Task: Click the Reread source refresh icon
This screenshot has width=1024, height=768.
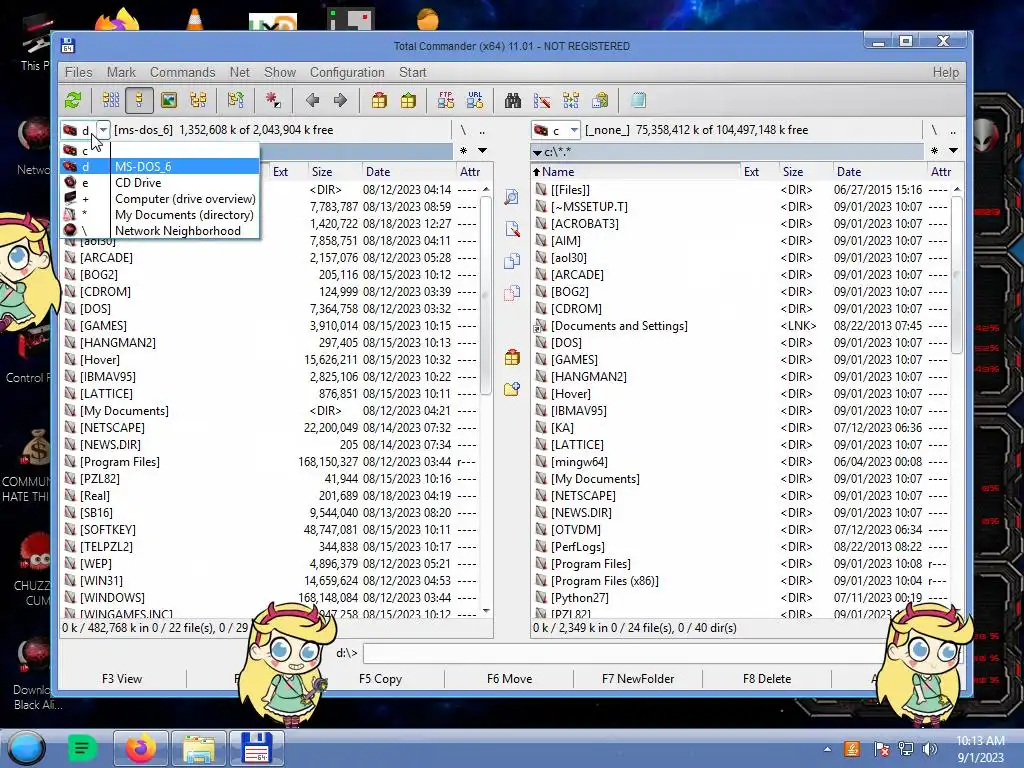Action: 73,101
